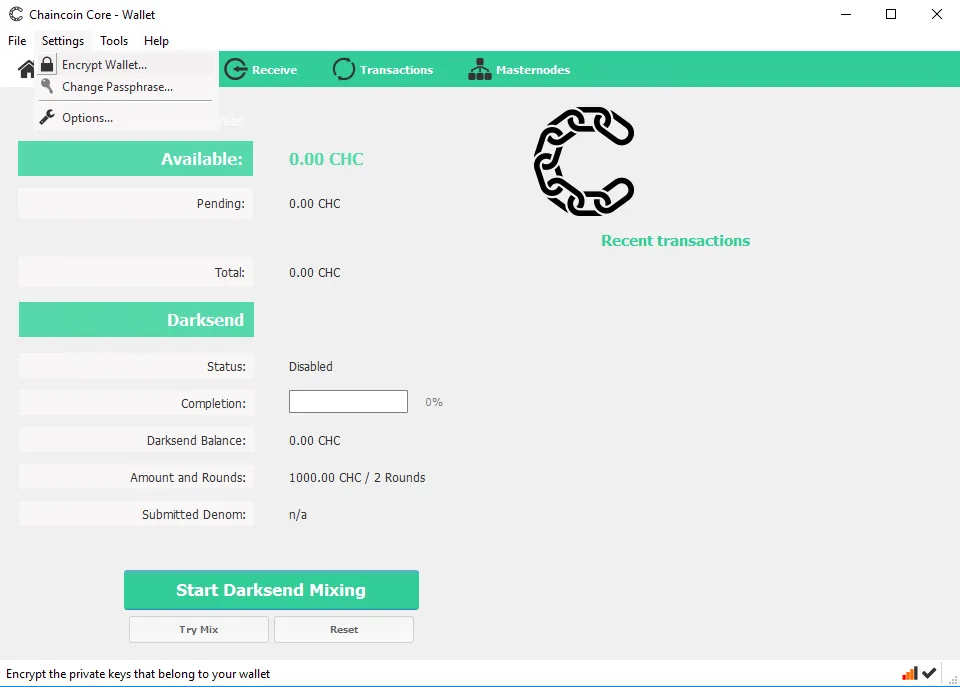Click the Try Mix button
The height and width of the screenshot is (687, 960).
coord(199,629)
